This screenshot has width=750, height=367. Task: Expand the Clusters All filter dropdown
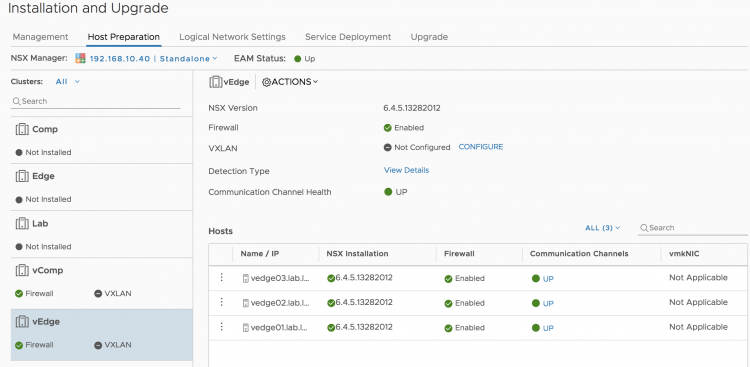67,82
